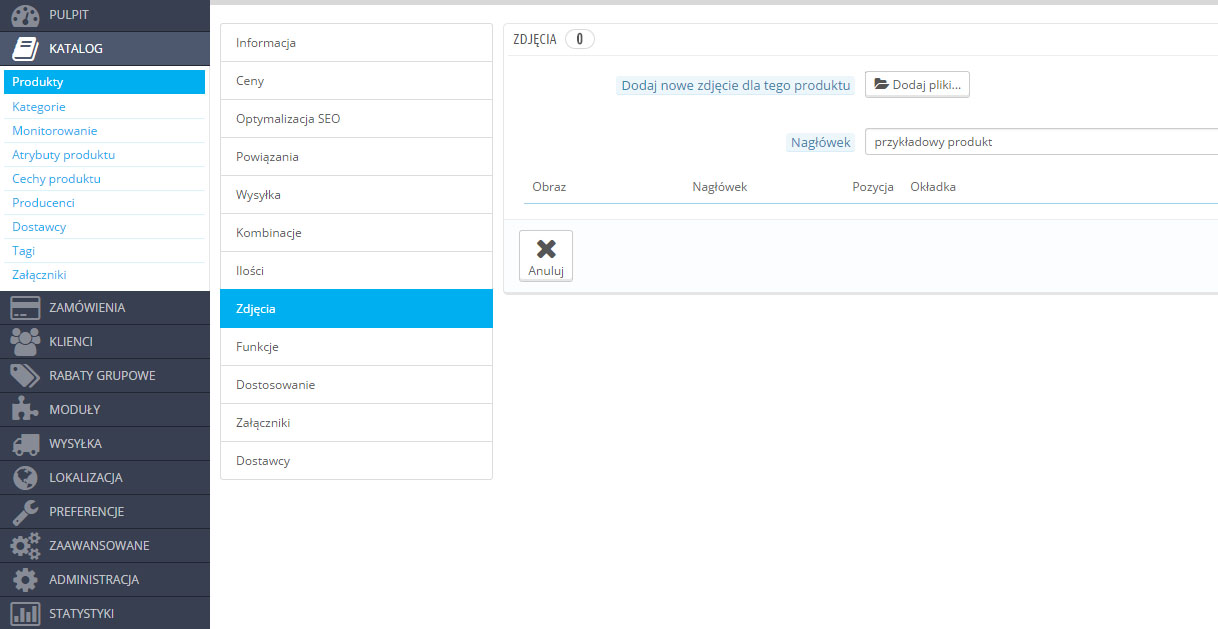The image size is (1218, 629).
Task: Click the Rabaty grupowe tags icon
Action: pos(25,376)
